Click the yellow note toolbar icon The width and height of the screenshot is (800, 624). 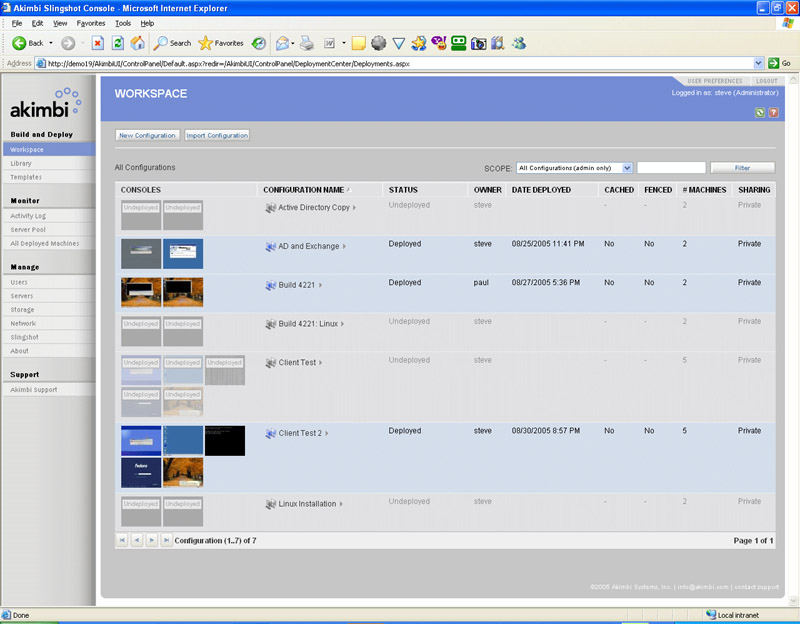click(359, 43)
